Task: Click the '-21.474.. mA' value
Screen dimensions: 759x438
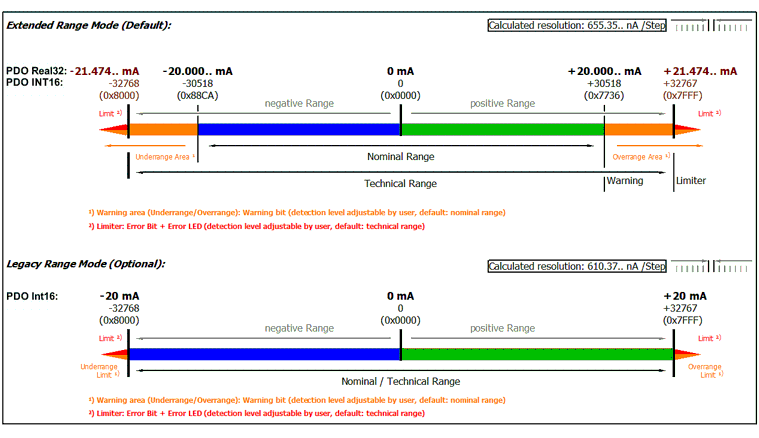Action: pyautogui.click(x=105, y=71)
